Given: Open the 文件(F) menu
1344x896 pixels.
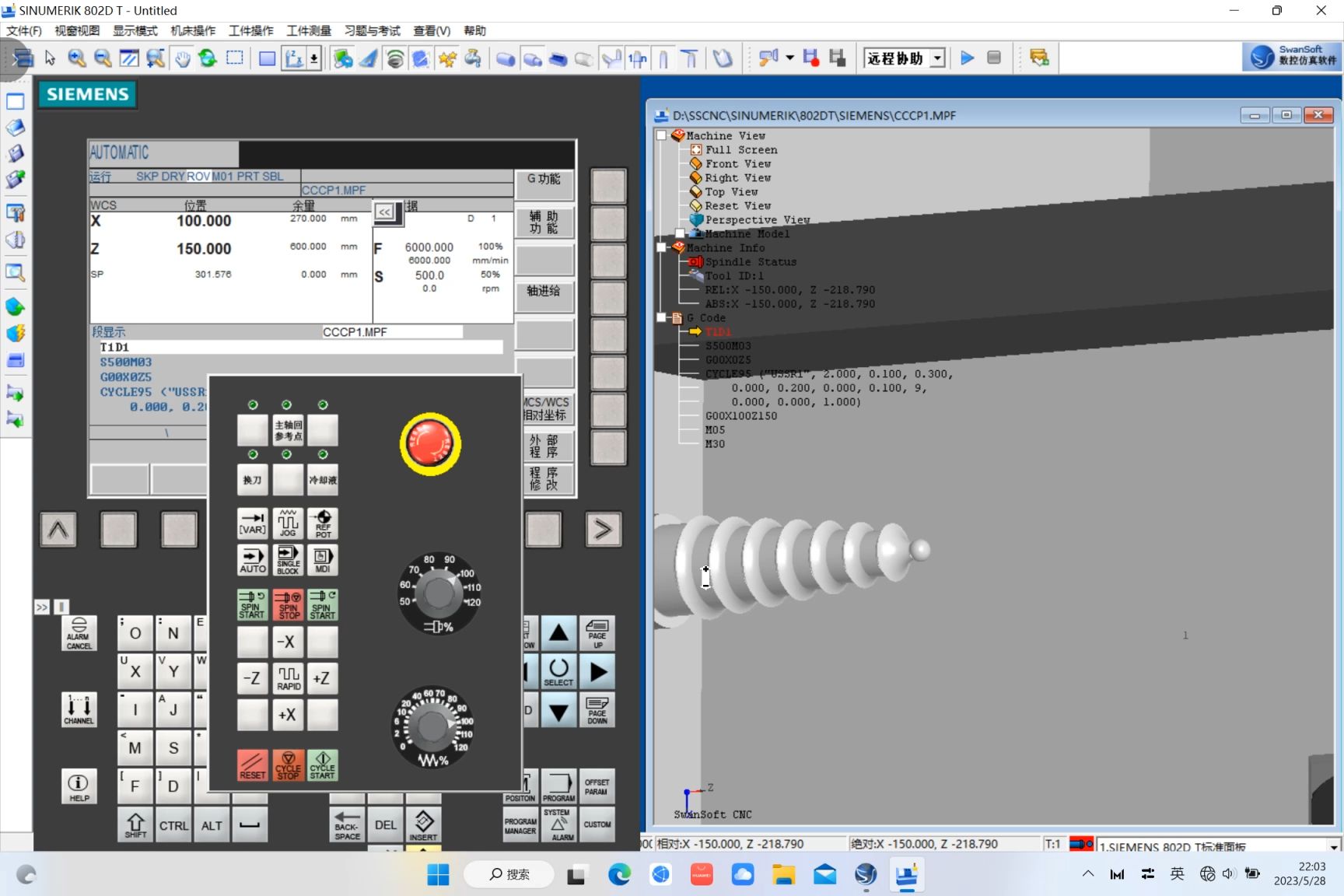Looking at the screenshot, I should (x=24, y=30).
